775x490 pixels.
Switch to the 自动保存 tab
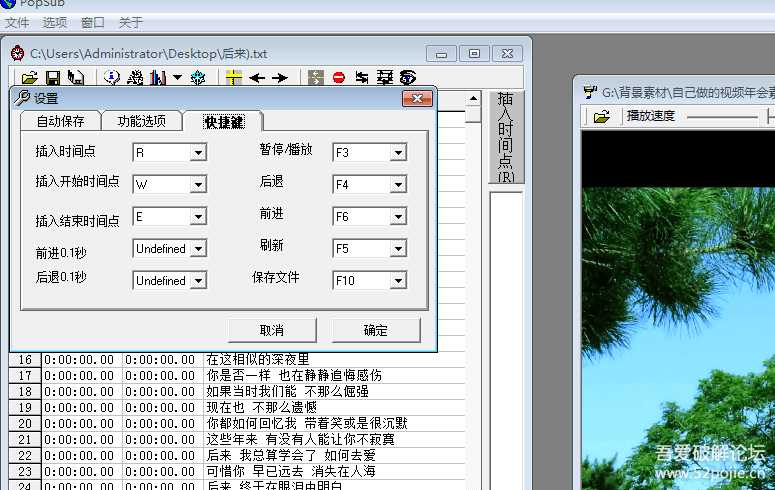(x=60, y=121)
